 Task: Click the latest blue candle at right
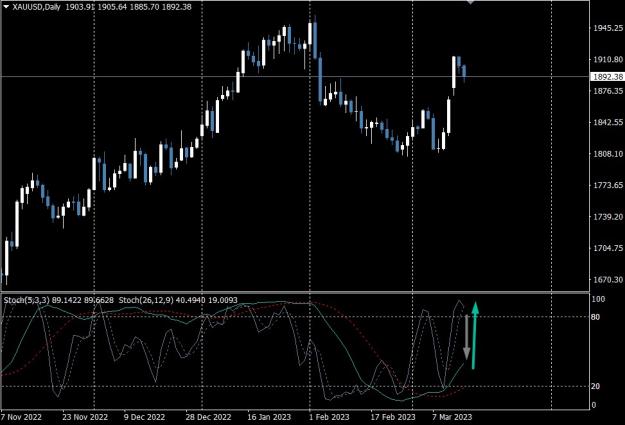pyautogui.click(x=464, y=73)
